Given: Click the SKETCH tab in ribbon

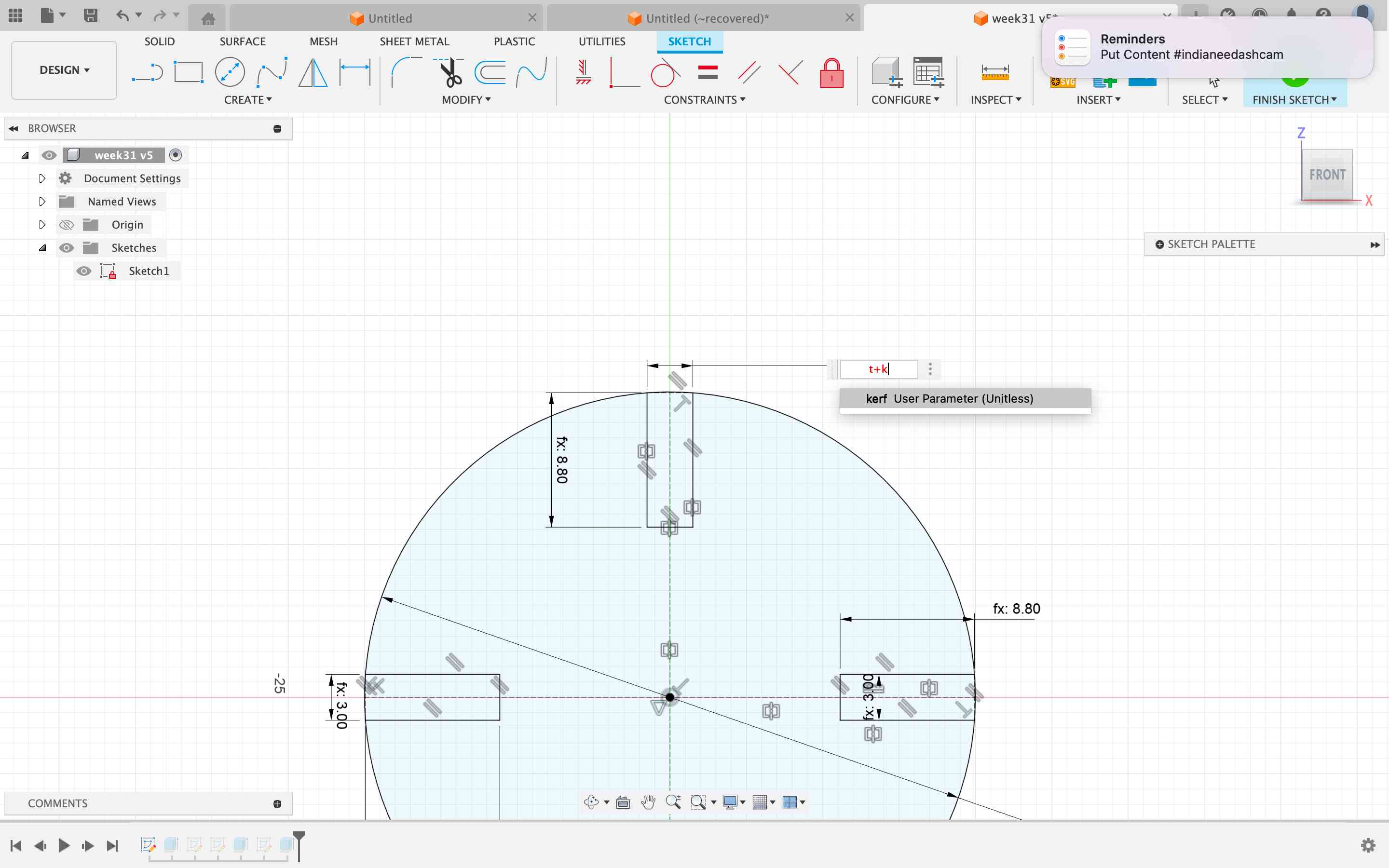Looking at the screenshot, I should (x=689, y=41).
